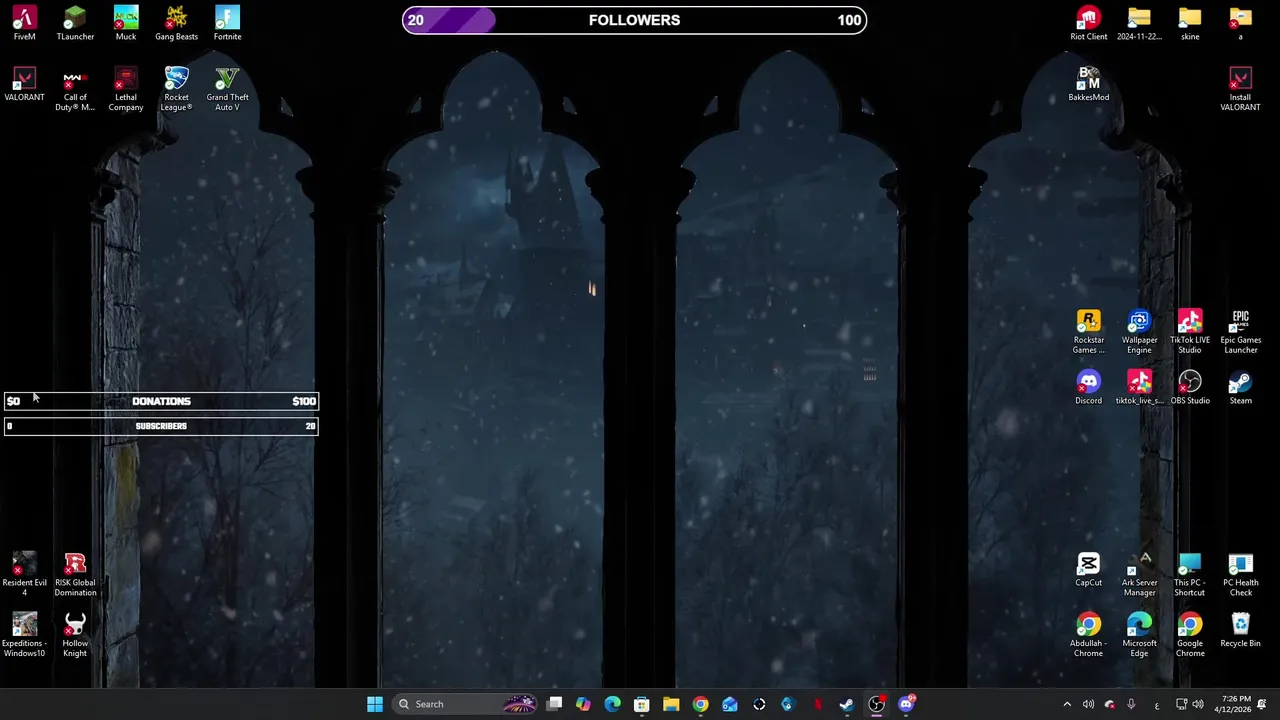Open TikTok LIVE Studio shortcut
Viewport: 1280px width, 720px height.
[x=1190, y=333]
